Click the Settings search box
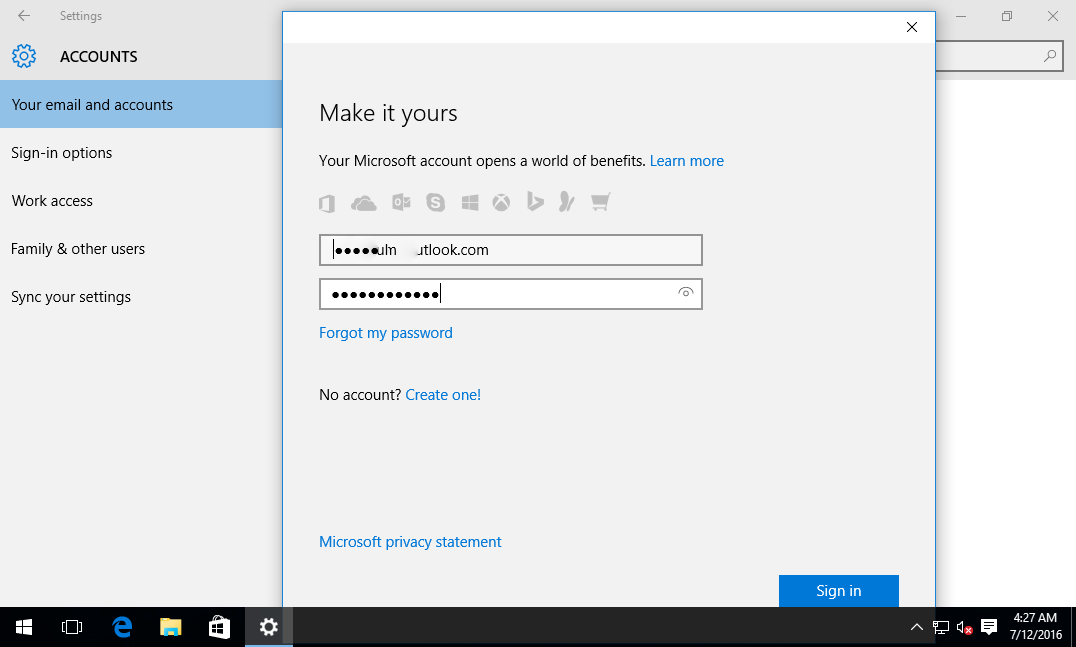The image size is (1076, 647). 998,56
